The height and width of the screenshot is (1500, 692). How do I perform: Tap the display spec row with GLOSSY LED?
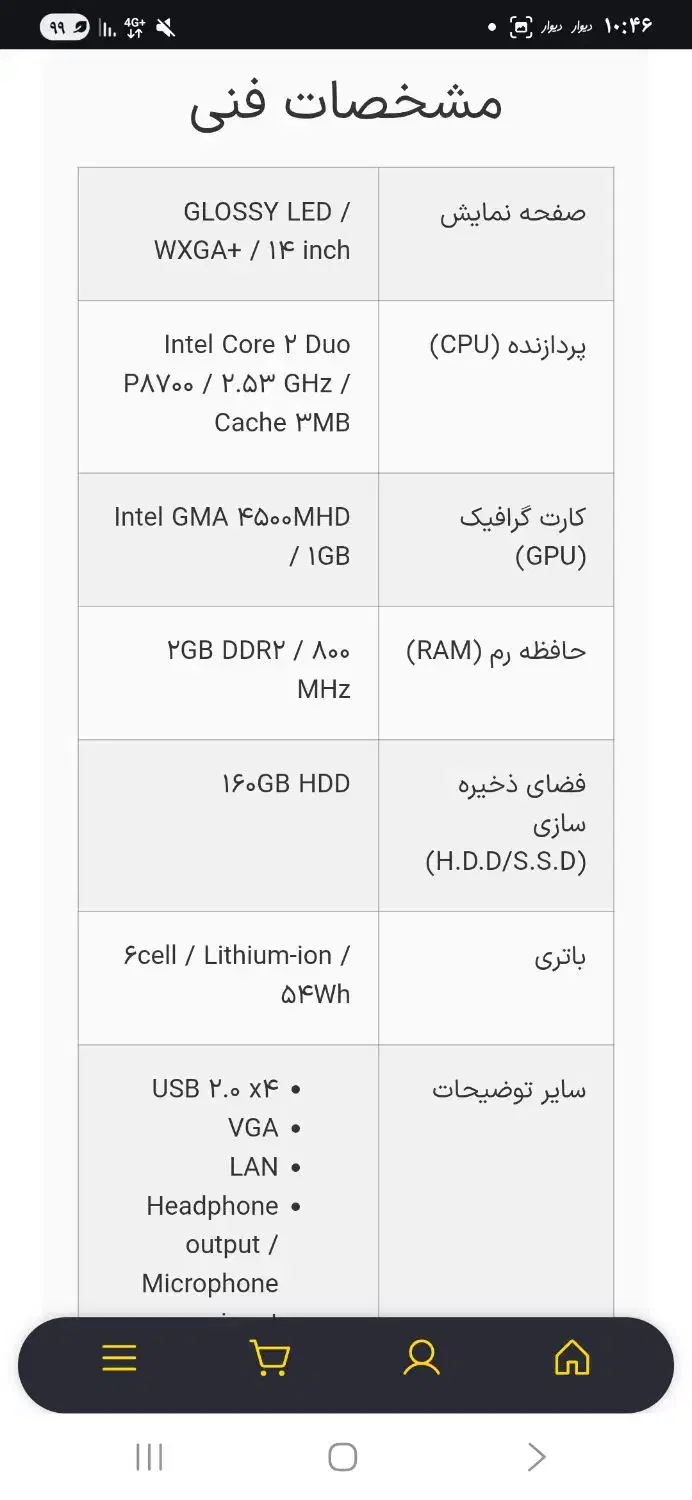point(345,232)
